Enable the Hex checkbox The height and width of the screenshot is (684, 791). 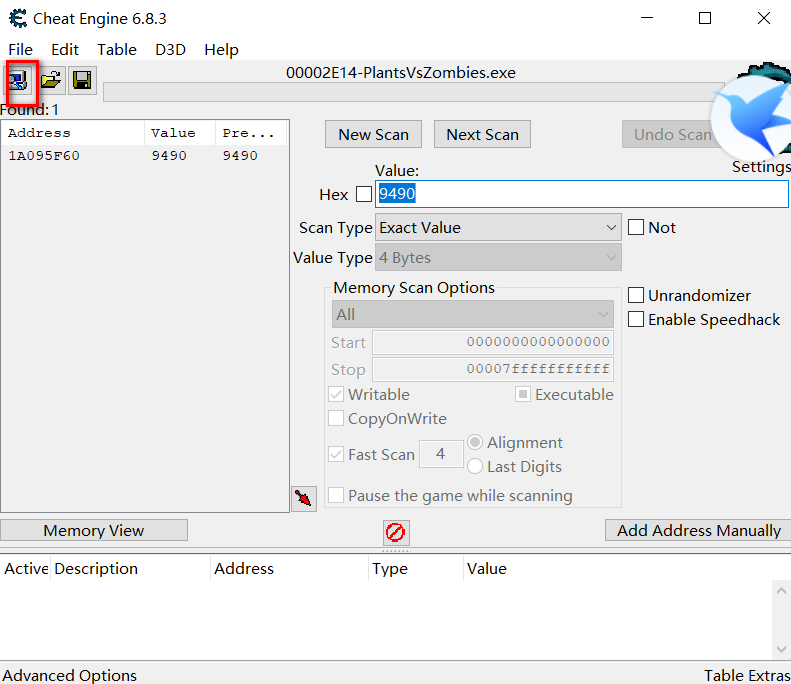coord(363,195)
